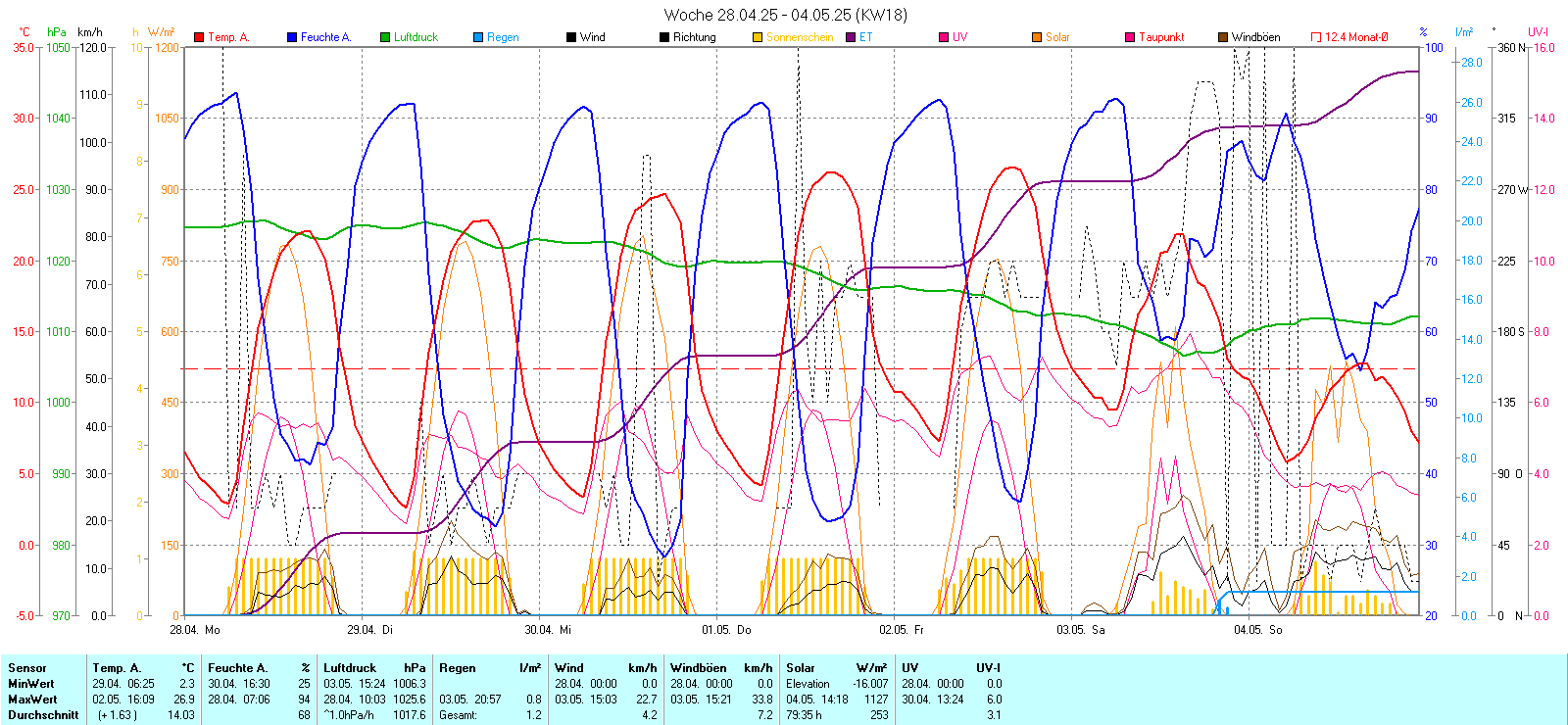1568x725 pixels.
Task: Click the orange Solar legend square
Action: [1037, 37]
